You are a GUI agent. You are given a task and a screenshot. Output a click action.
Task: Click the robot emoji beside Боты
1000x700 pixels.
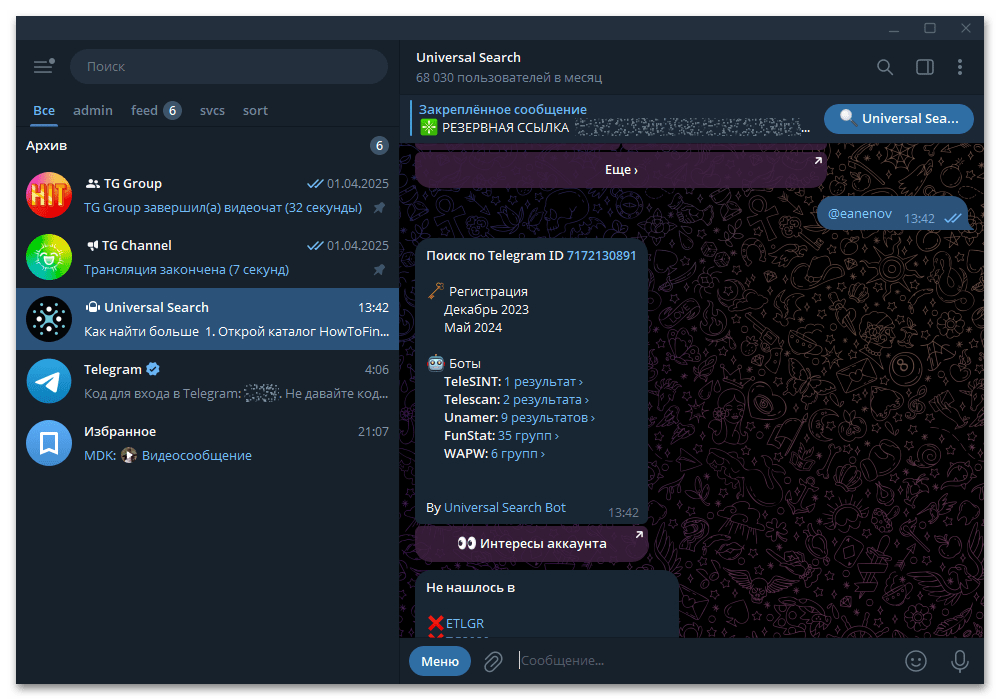pyautogui.click(x=436, y=363)
